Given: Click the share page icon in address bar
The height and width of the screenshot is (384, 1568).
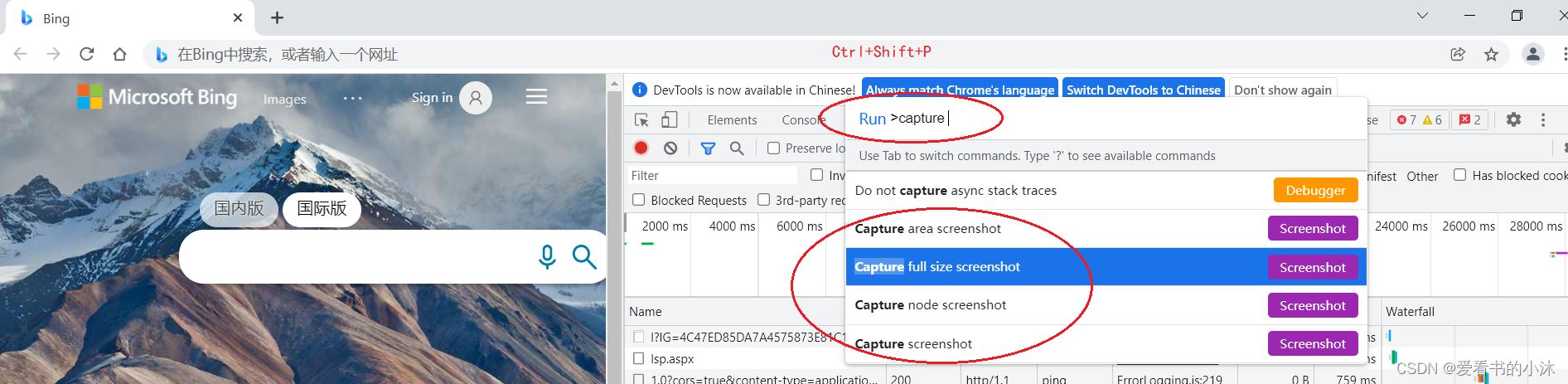Looking at the screenshot, I should (1458, 54).
